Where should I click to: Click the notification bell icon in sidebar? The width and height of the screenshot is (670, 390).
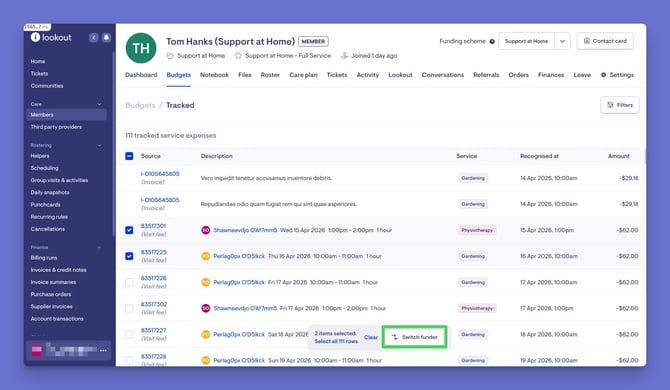coord(106,38)
